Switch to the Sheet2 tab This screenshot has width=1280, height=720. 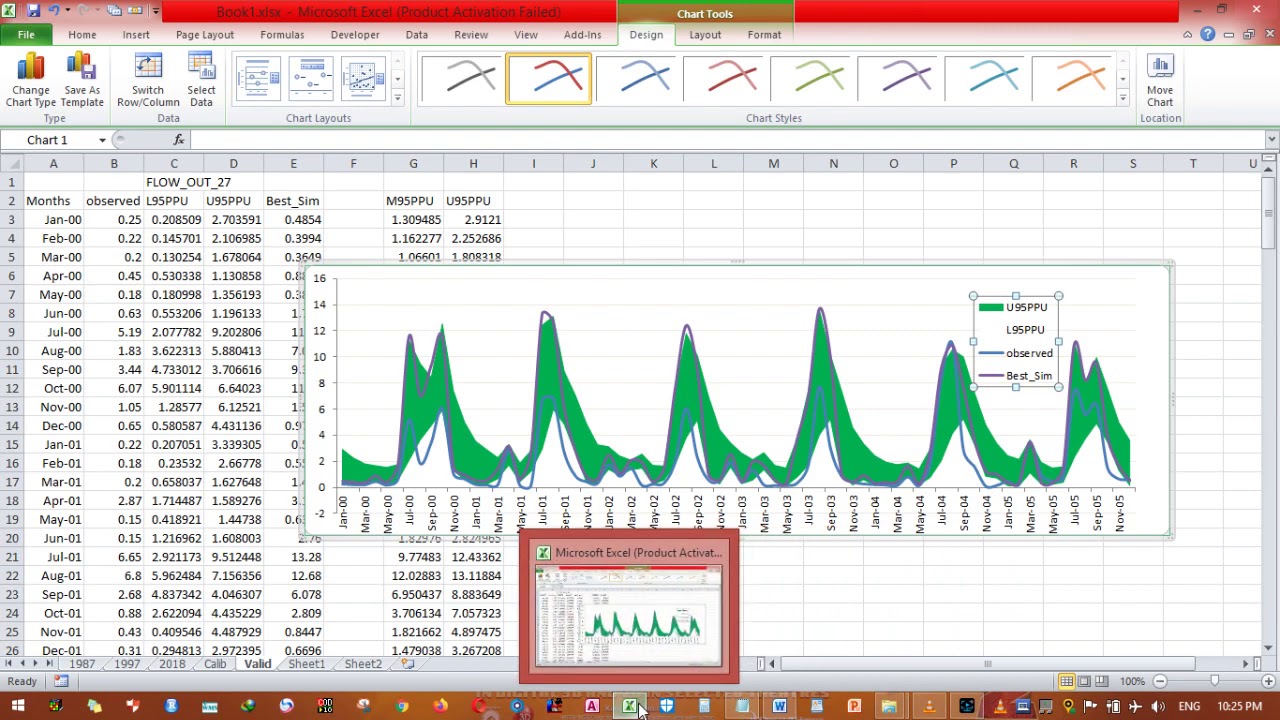(362, 665)
